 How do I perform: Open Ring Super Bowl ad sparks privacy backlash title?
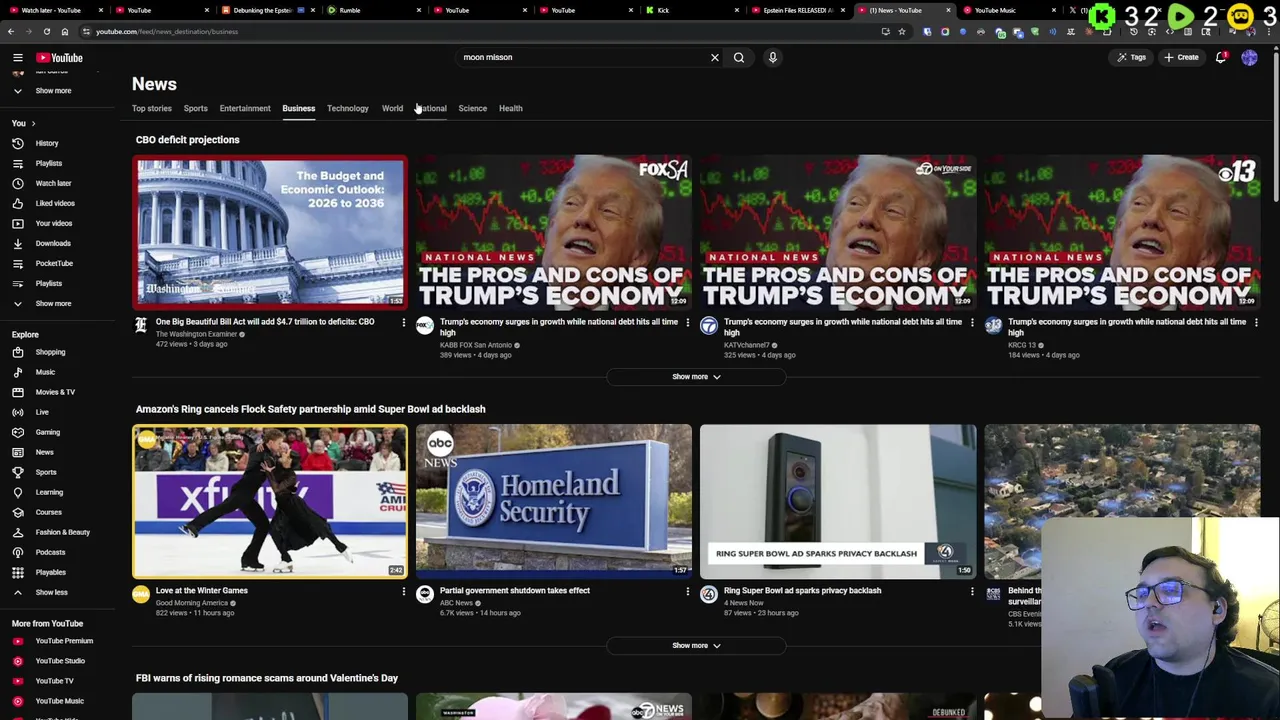[802, 591]
